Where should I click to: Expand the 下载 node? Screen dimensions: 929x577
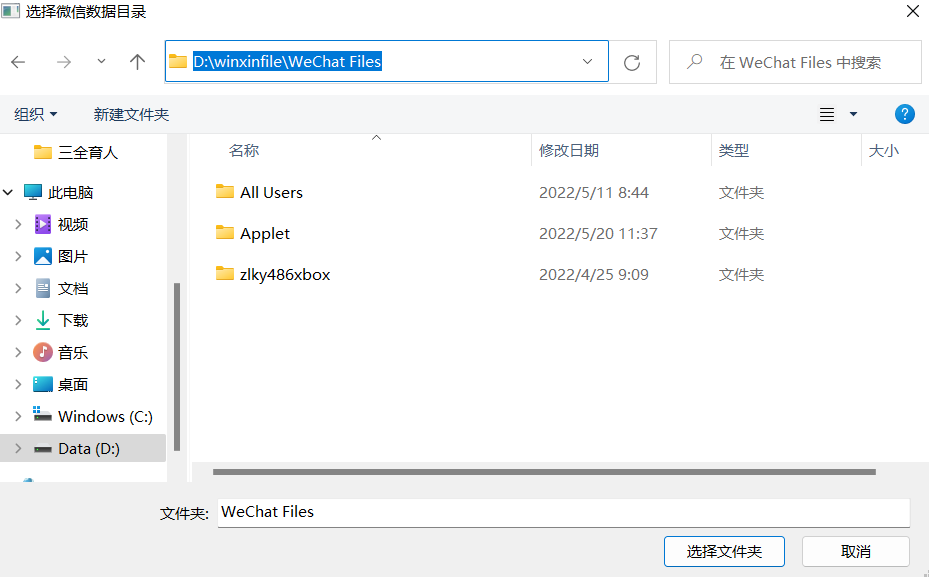[x=18, y=320]
